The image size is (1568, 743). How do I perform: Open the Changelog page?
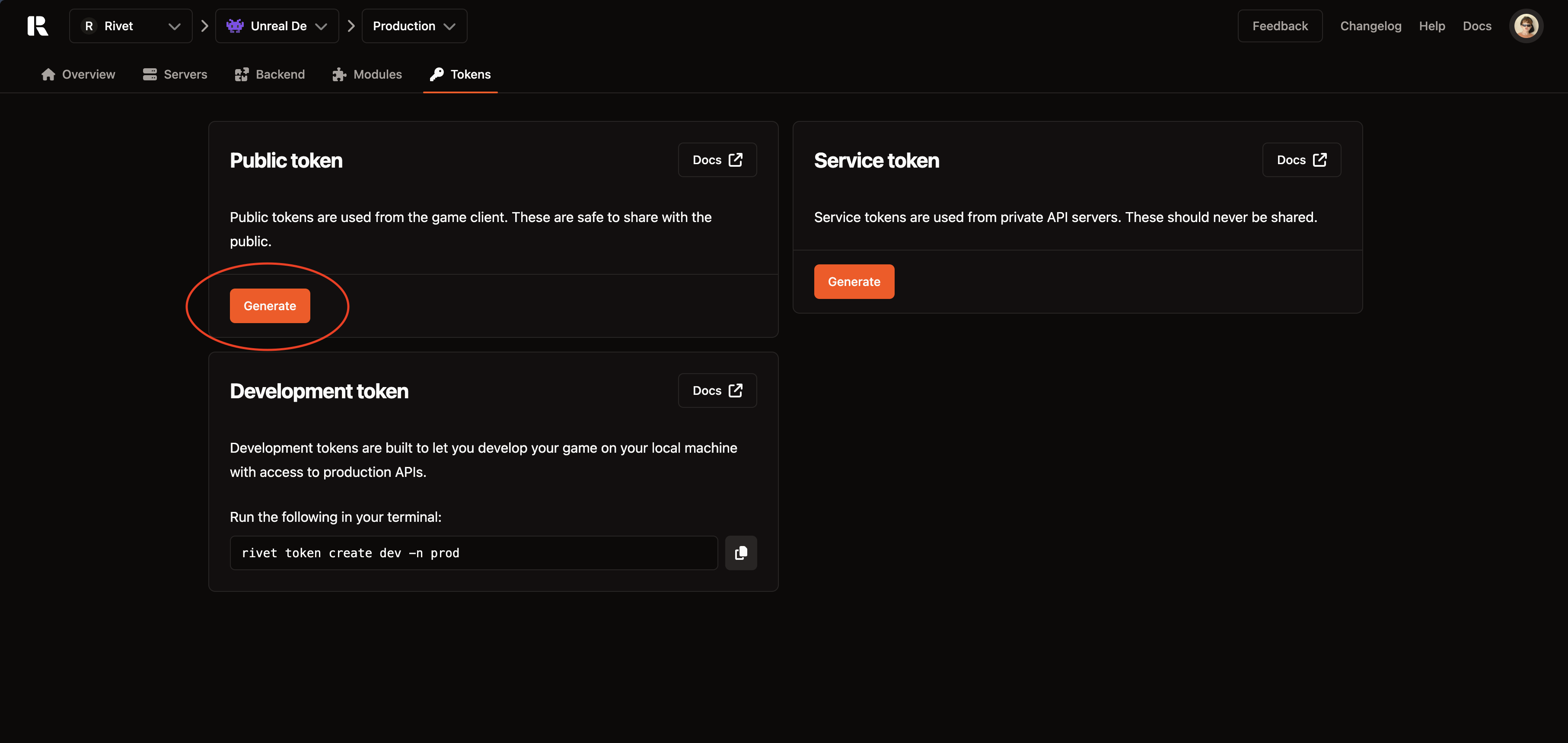[1371, 25]
